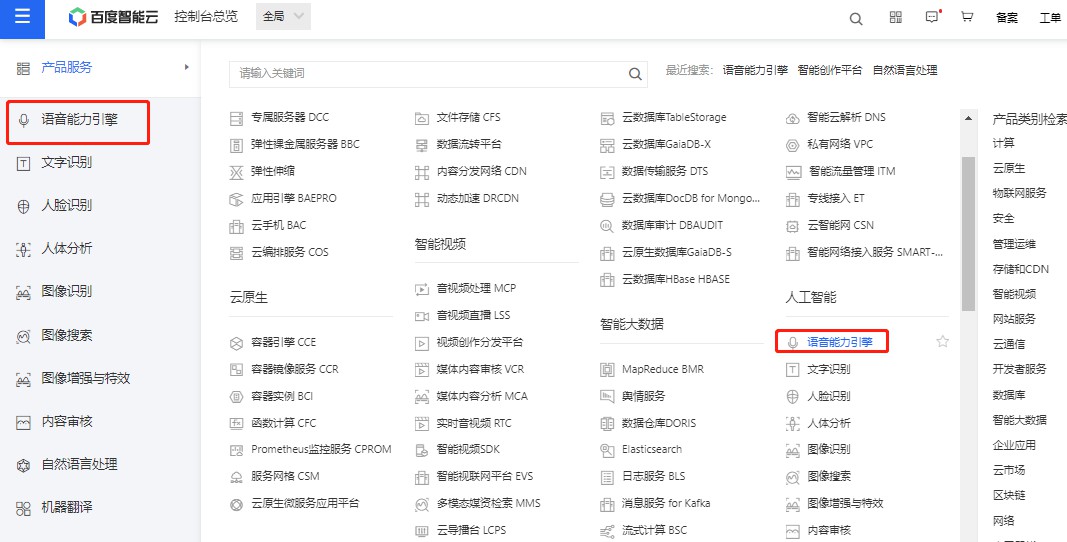Click the product list scrollbar thumb
This screenshot has width=1067, height=542.
(x=968, y=234)
